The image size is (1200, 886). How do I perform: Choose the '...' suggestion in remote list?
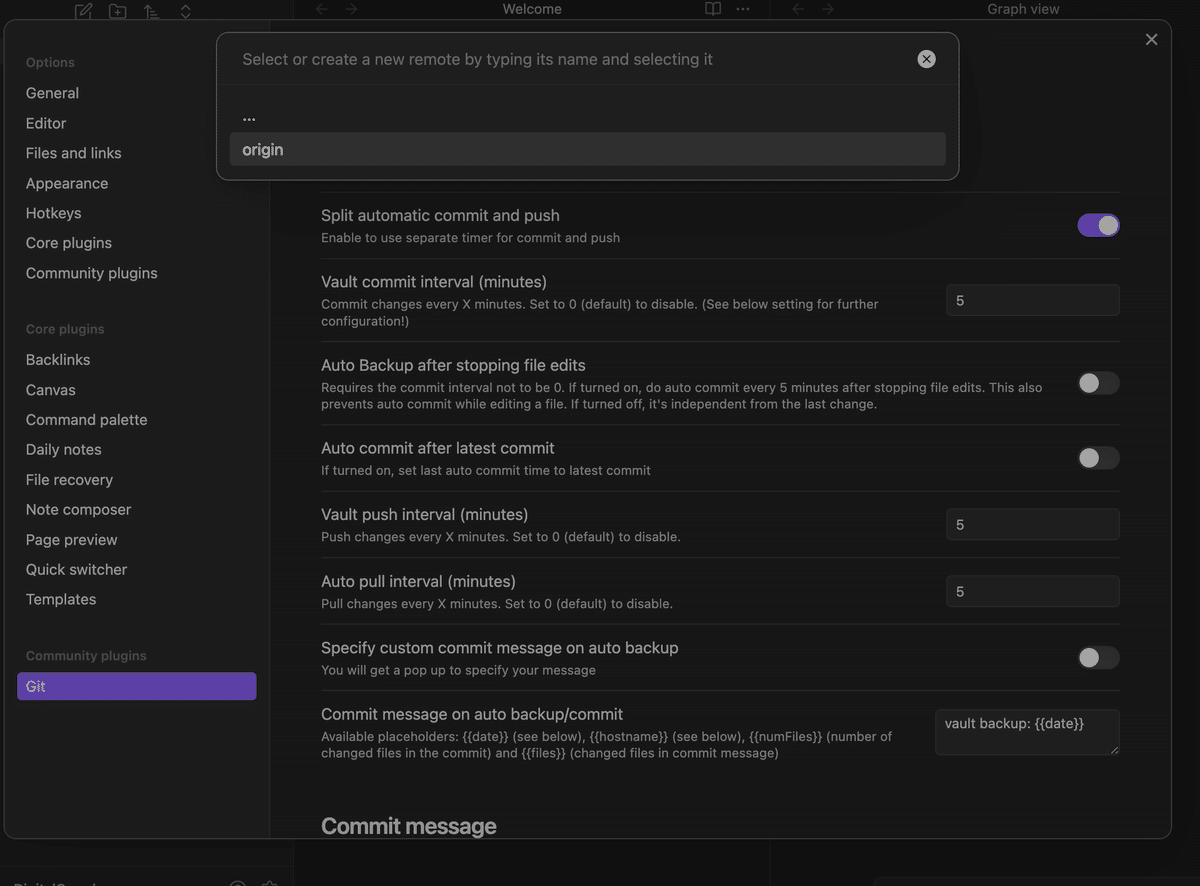(x=587, y=116)
